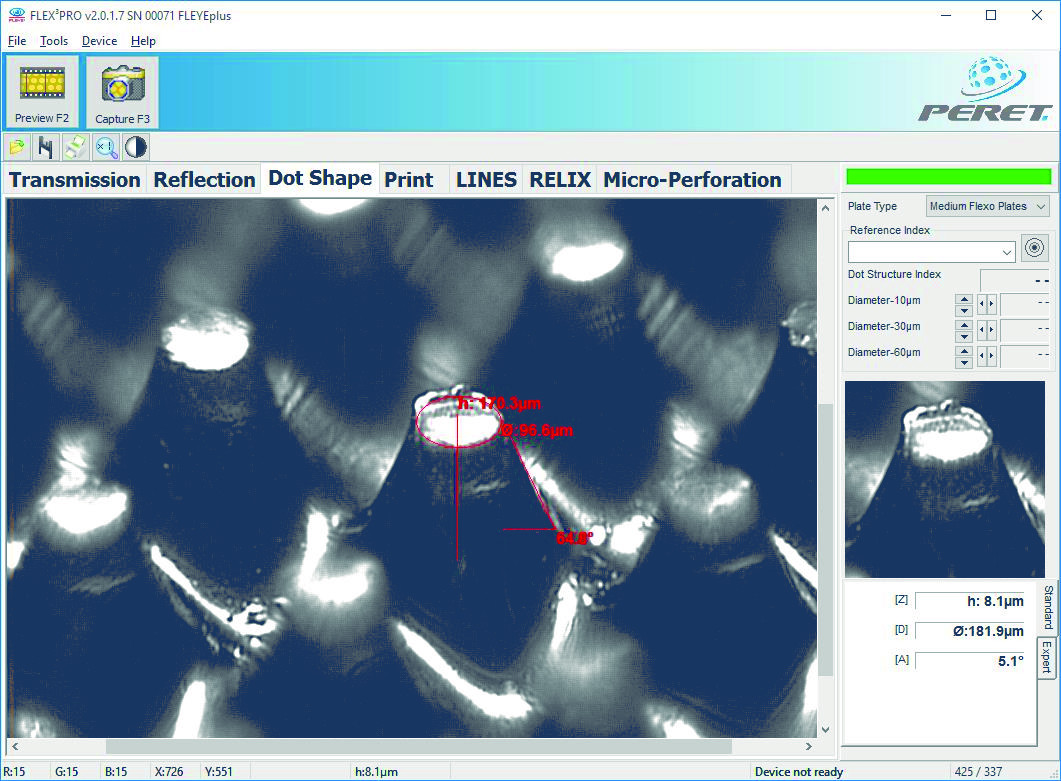Increase Diameter-10µm with up arrow

click(x=964, y=299)
